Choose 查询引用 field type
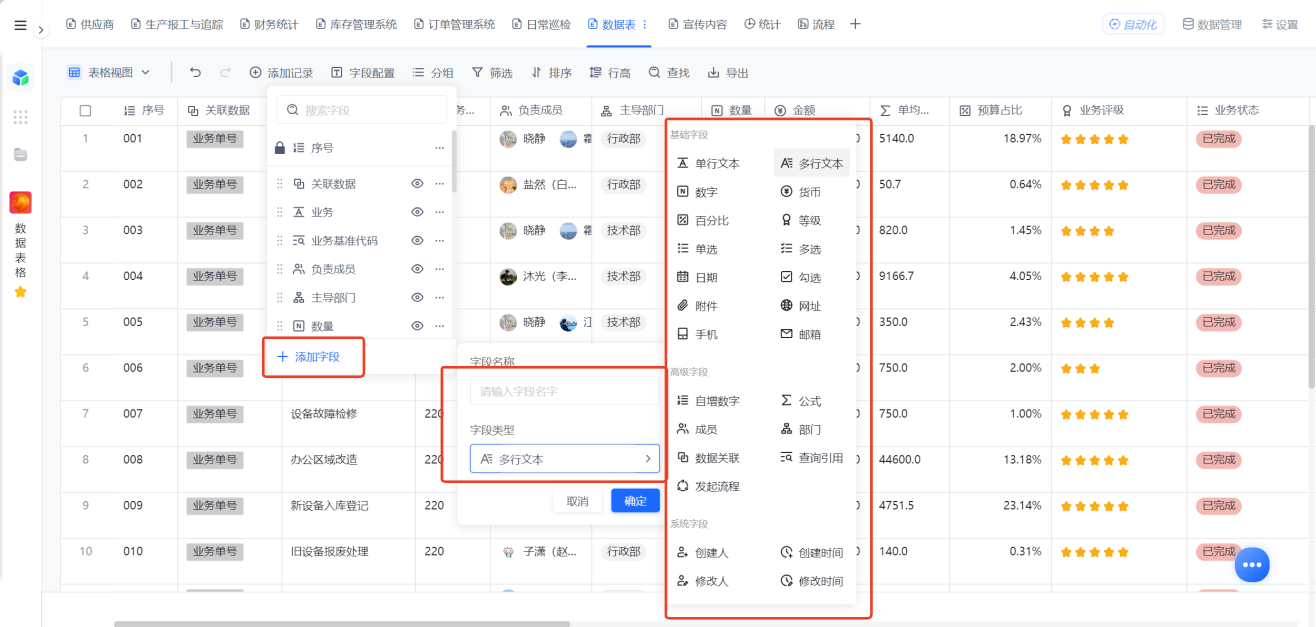 coord(812,458)
